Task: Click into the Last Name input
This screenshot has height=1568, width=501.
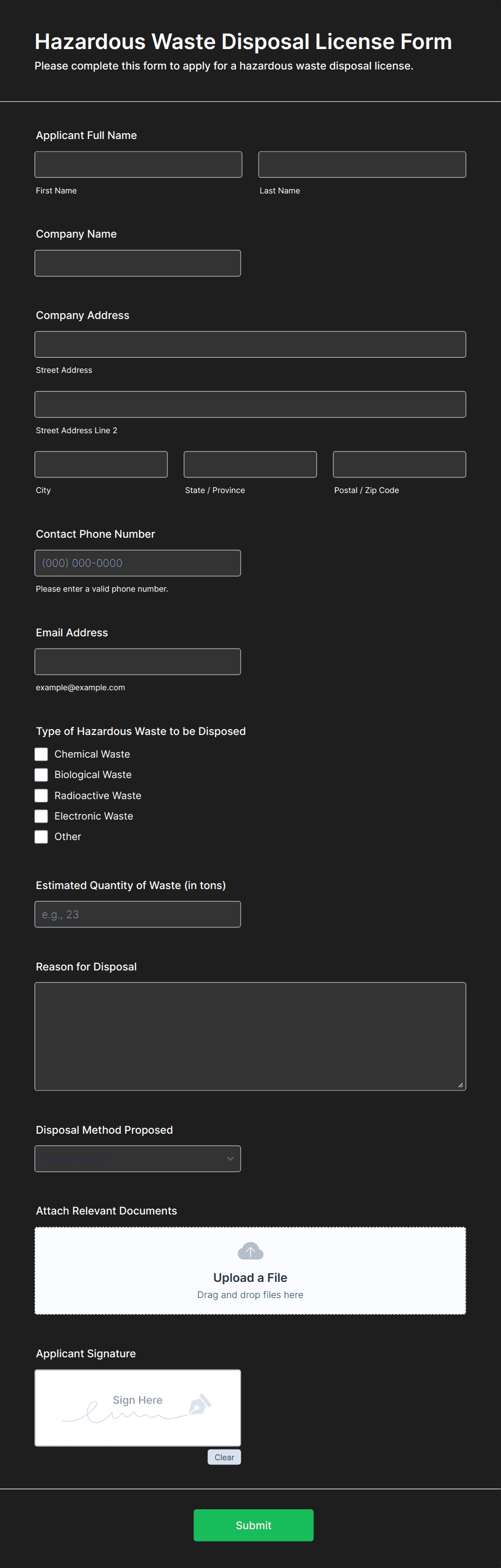Action: tap(362, 164)
